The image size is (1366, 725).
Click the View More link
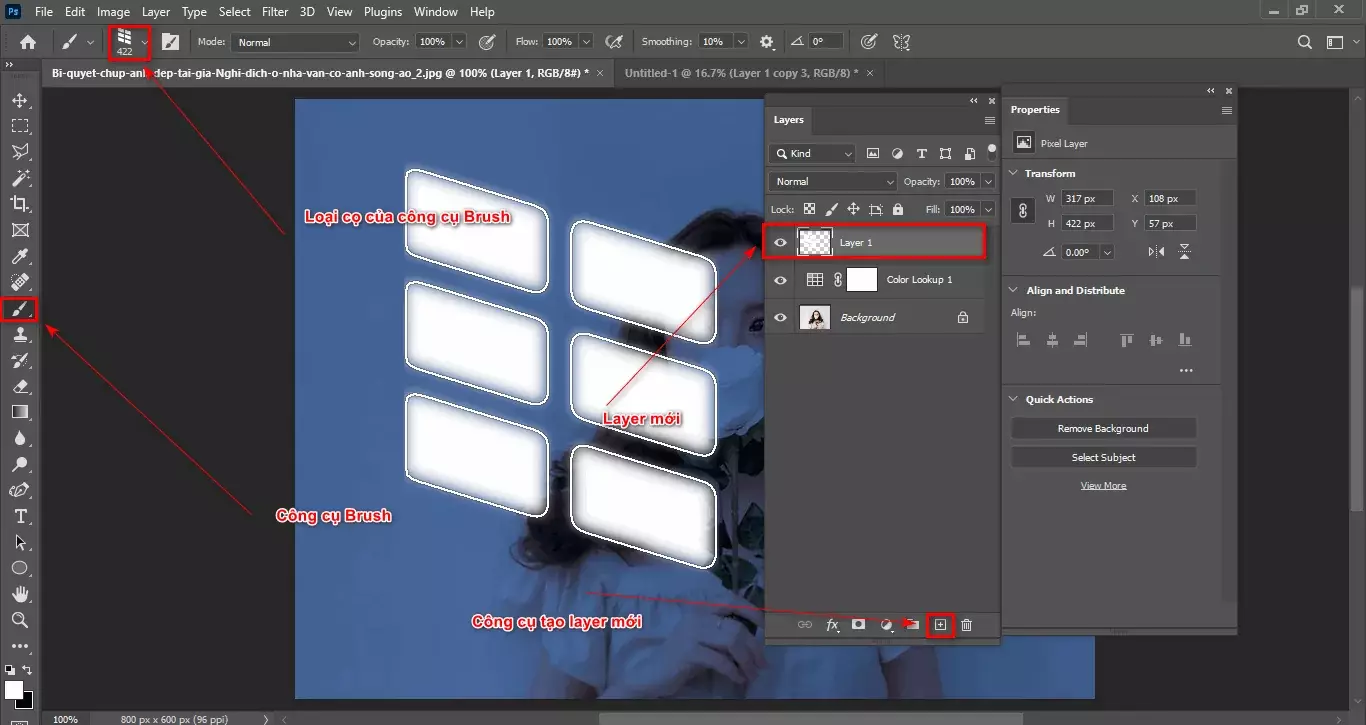1104,485
